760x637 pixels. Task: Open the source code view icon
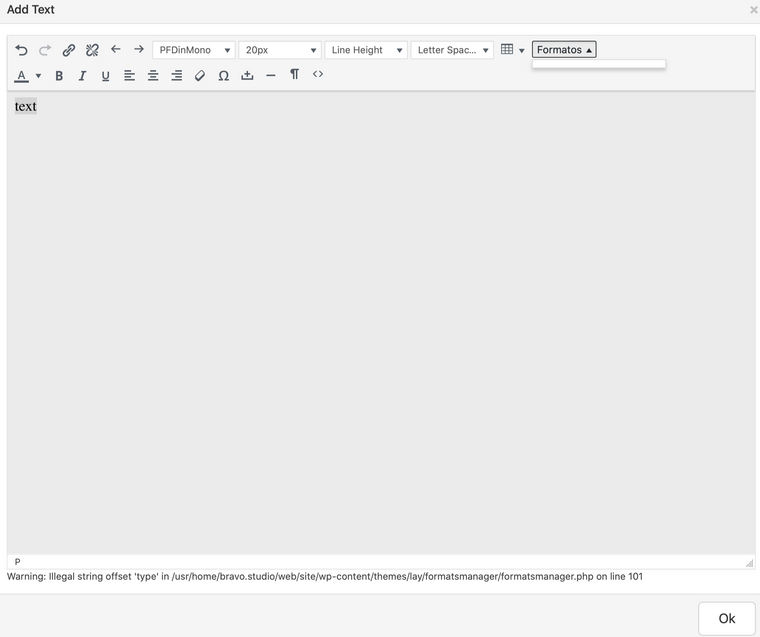point(318,74)
